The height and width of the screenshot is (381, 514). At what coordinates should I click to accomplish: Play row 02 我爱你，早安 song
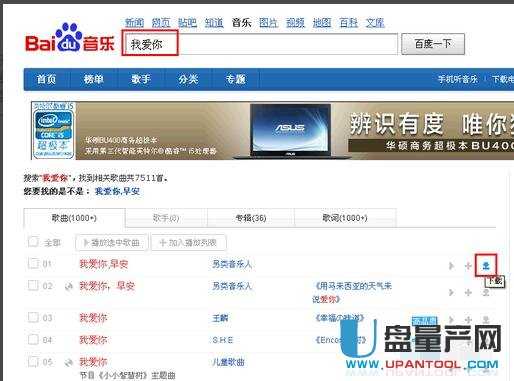click(x=451, y=292)
